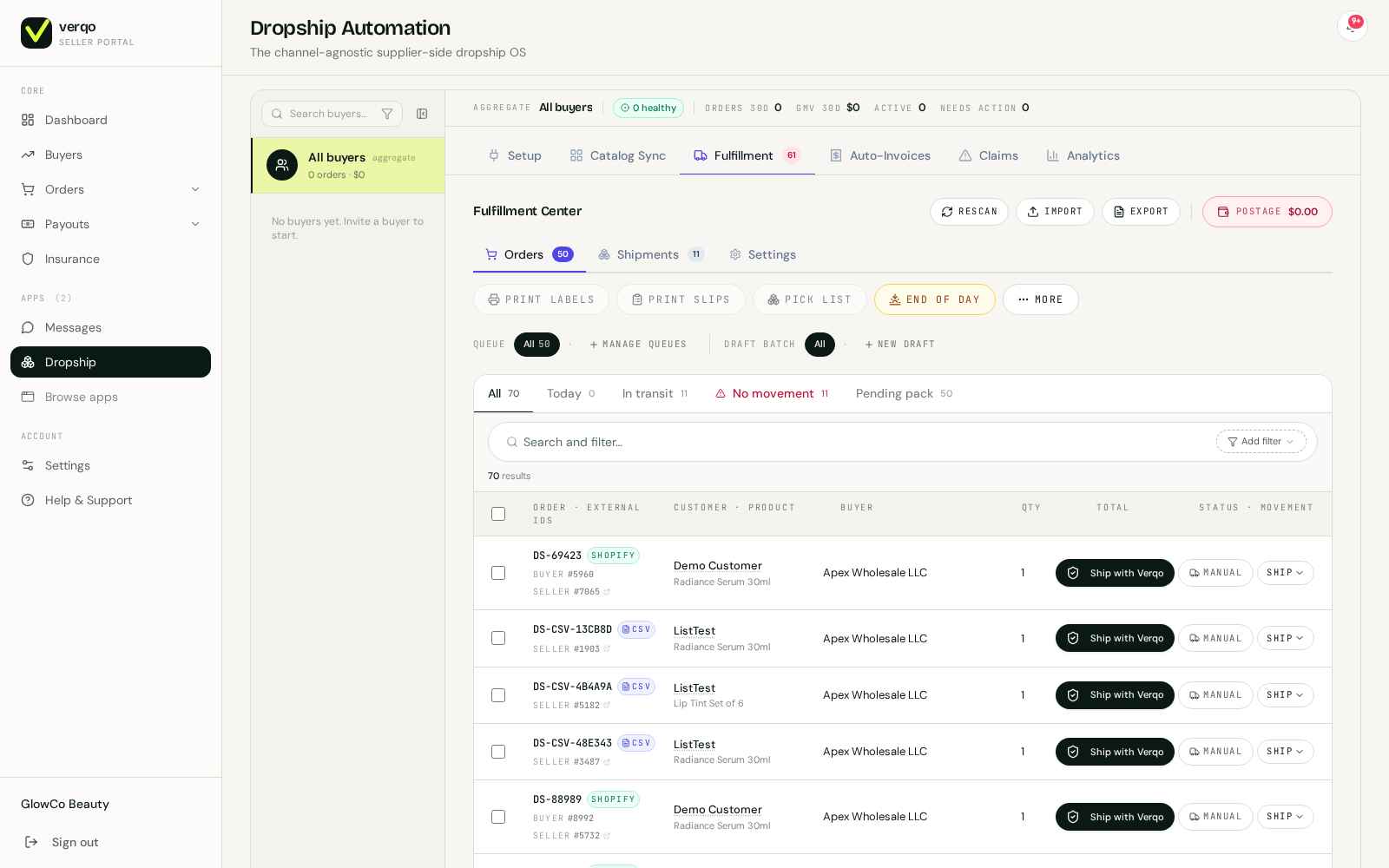Select the All draft batch pill
Viewport: 1389px width, 868px height.
820,345
